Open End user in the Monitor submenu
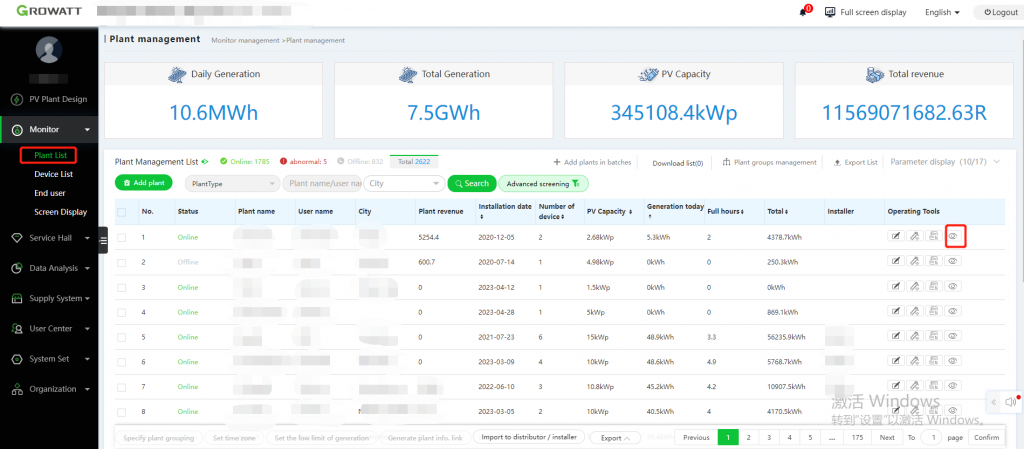Viewport: 1024px width, 449px height. (50, 193)
